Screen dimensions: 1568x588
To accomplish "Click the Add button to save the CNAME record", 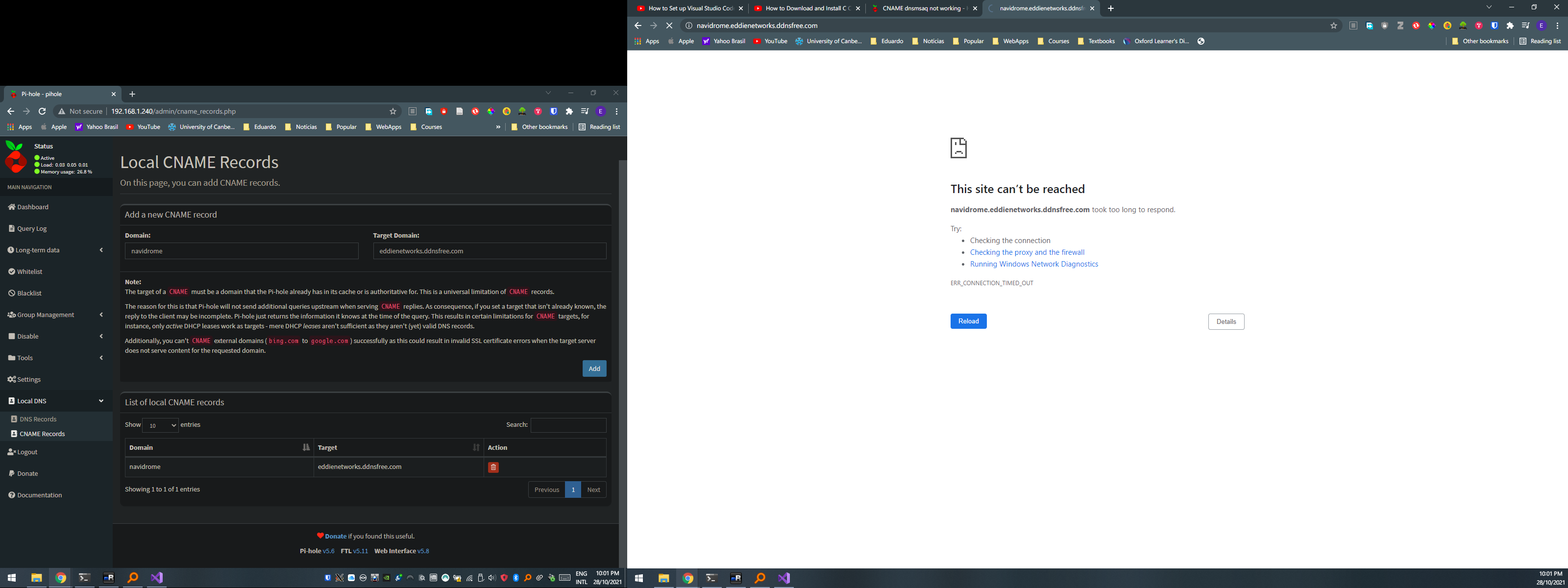I will pyautogui.click(x=594, y=368).
